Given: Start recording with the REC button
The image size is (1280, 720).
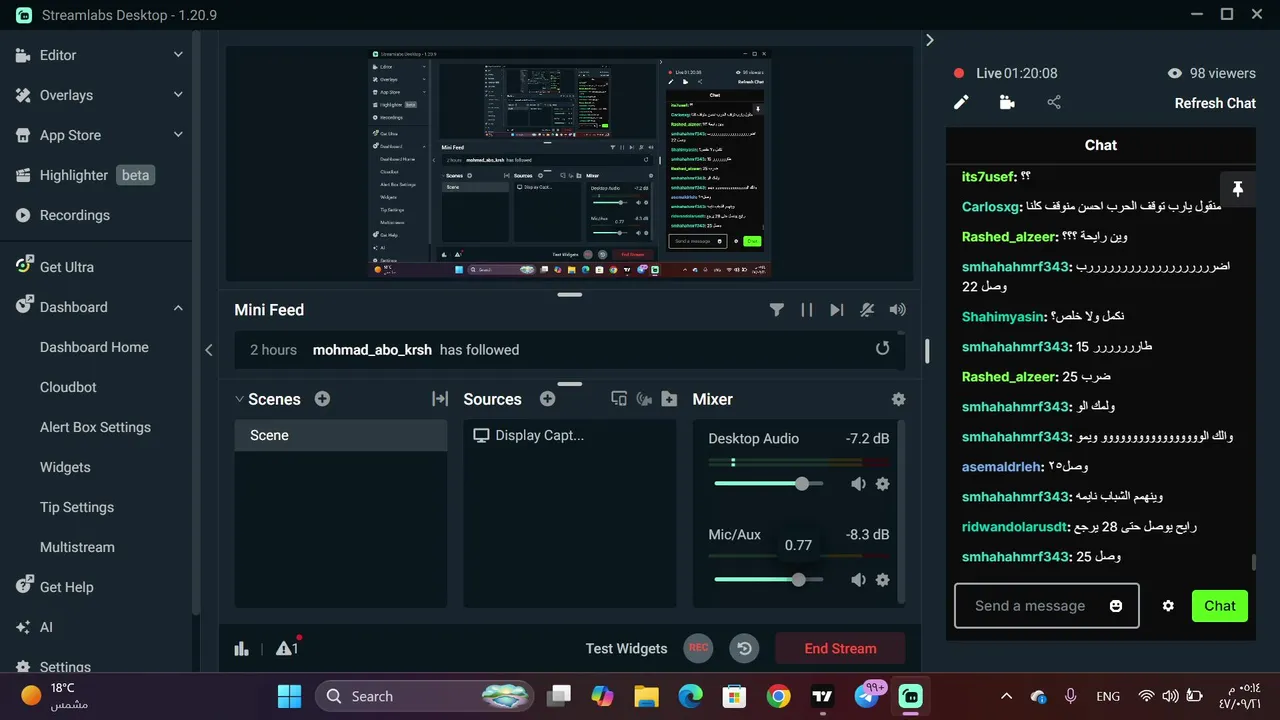Looking at the screenshot, I should click(x=698, y=648).
